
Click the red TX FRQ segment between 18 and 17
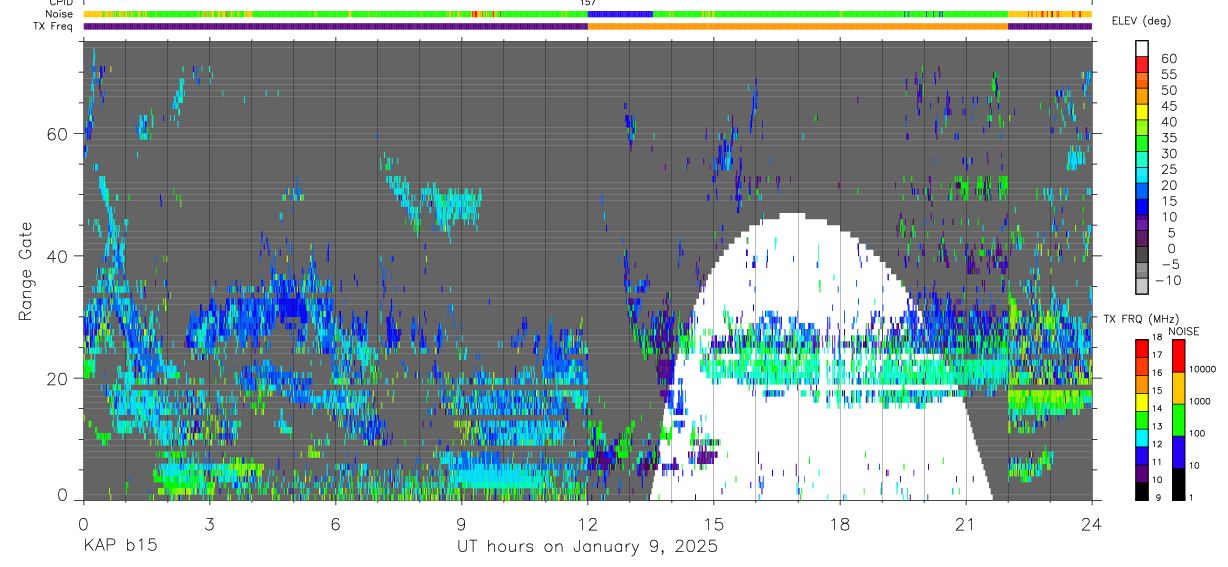[x=1143, y=347]
